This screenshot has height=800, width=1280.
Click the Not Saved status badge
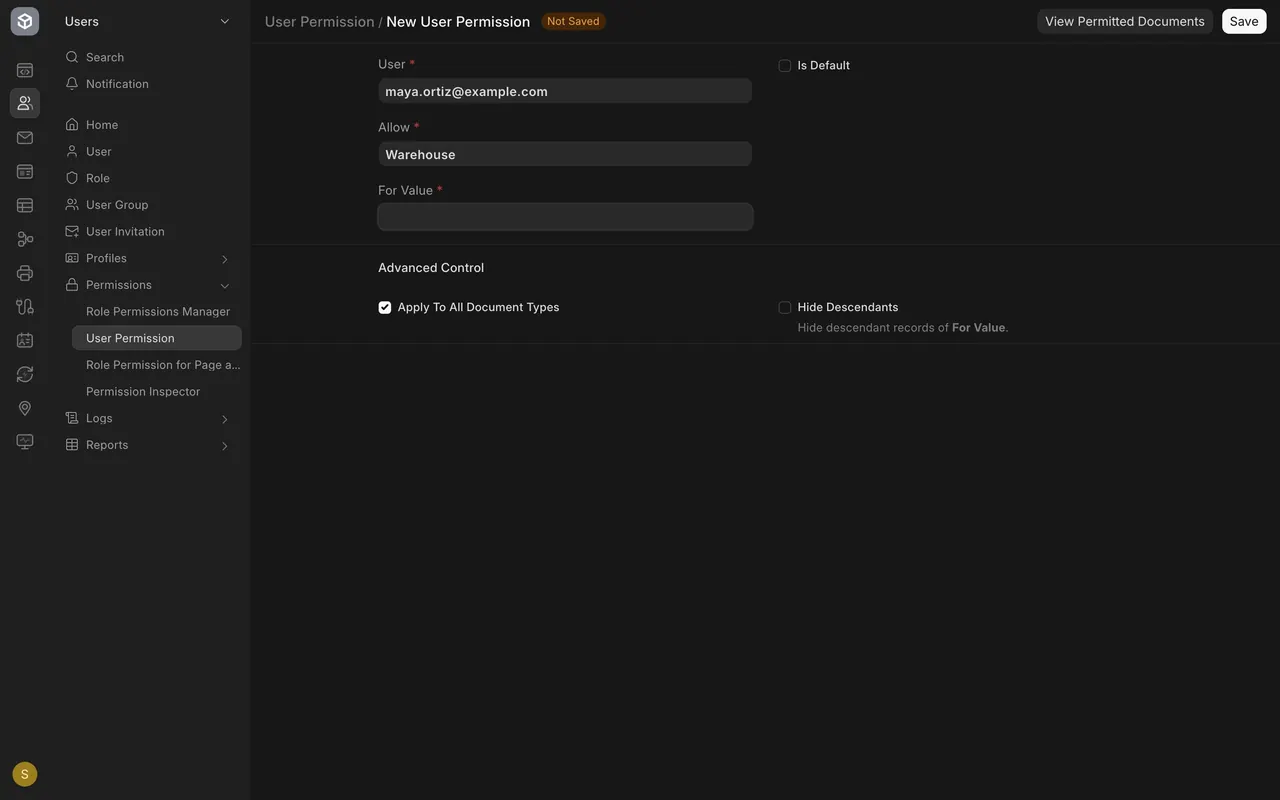click(x=573, y=21)
